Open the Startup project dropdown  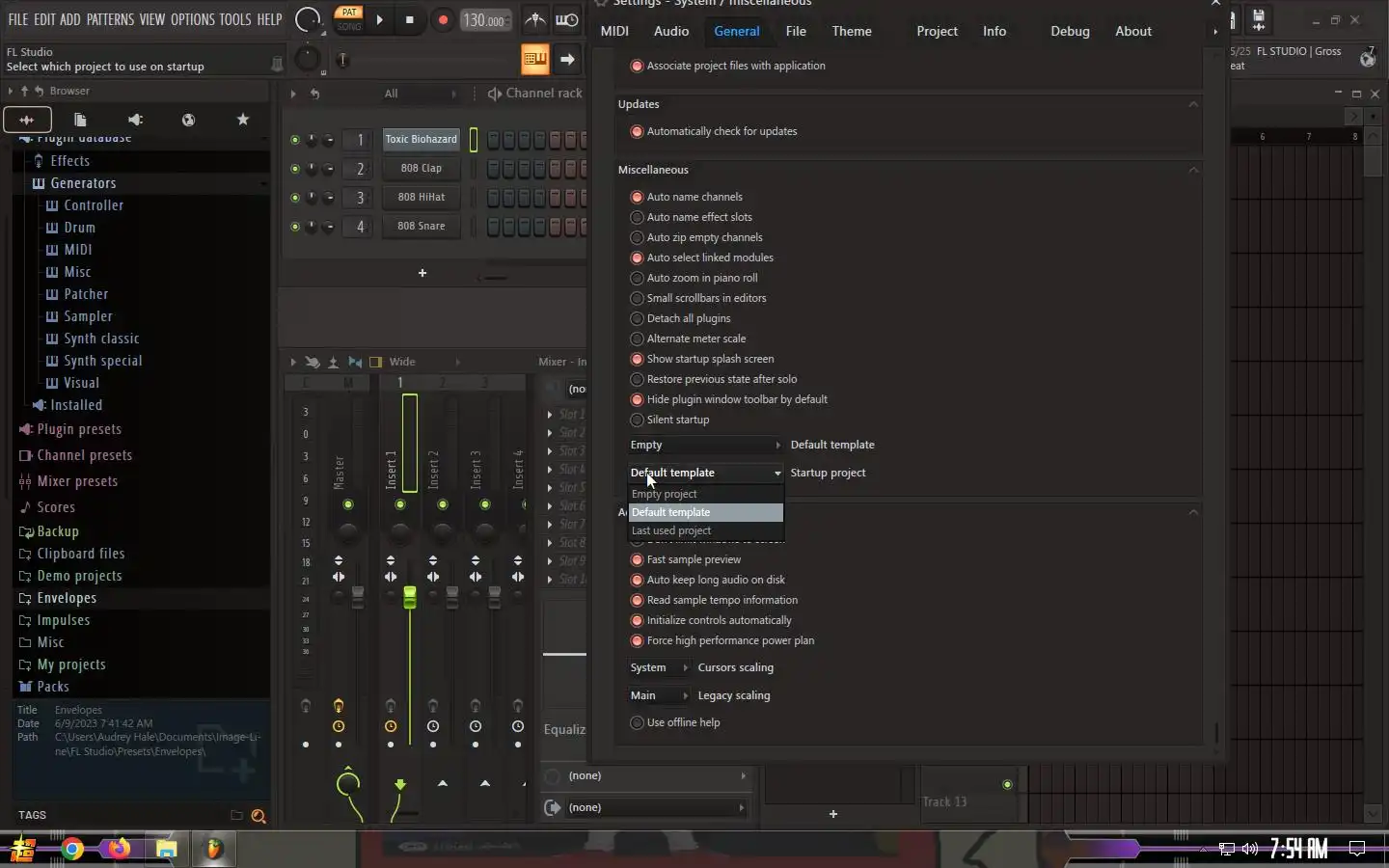705,473
